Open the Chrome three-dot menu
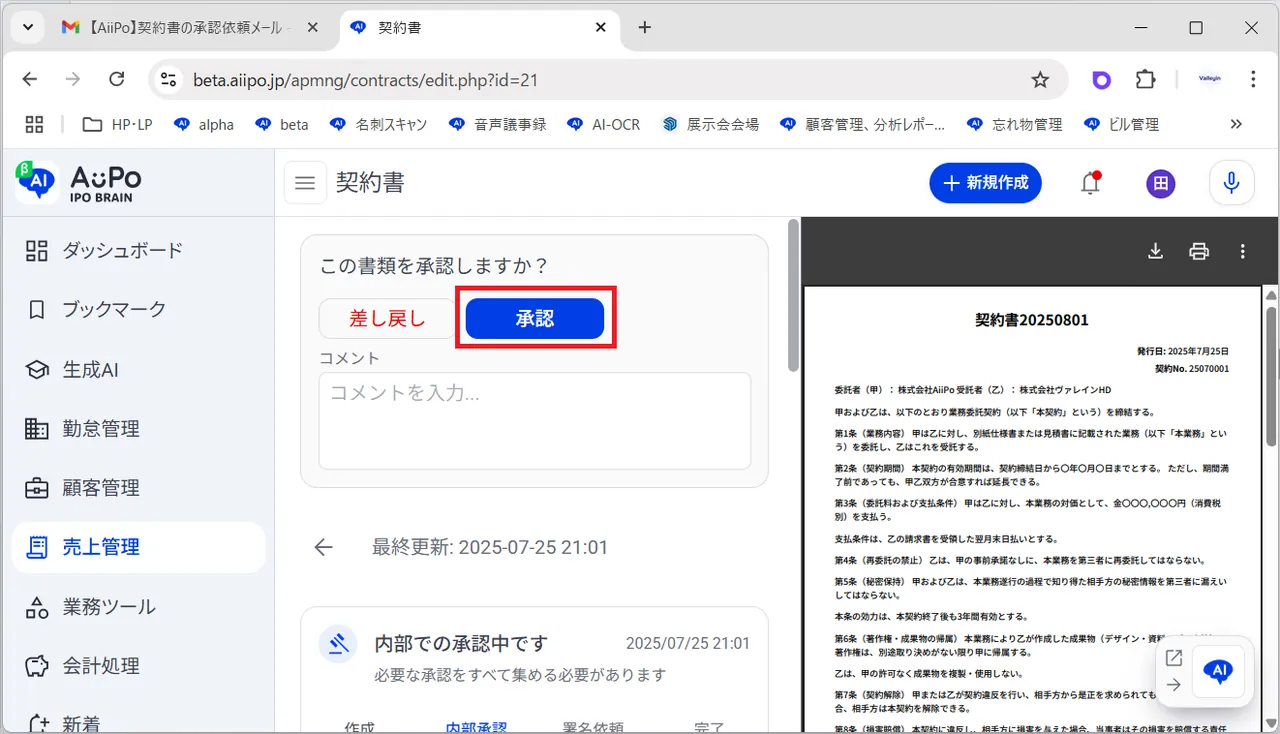The height and width of the screenshot is (734, 1280). point(1253,79)
